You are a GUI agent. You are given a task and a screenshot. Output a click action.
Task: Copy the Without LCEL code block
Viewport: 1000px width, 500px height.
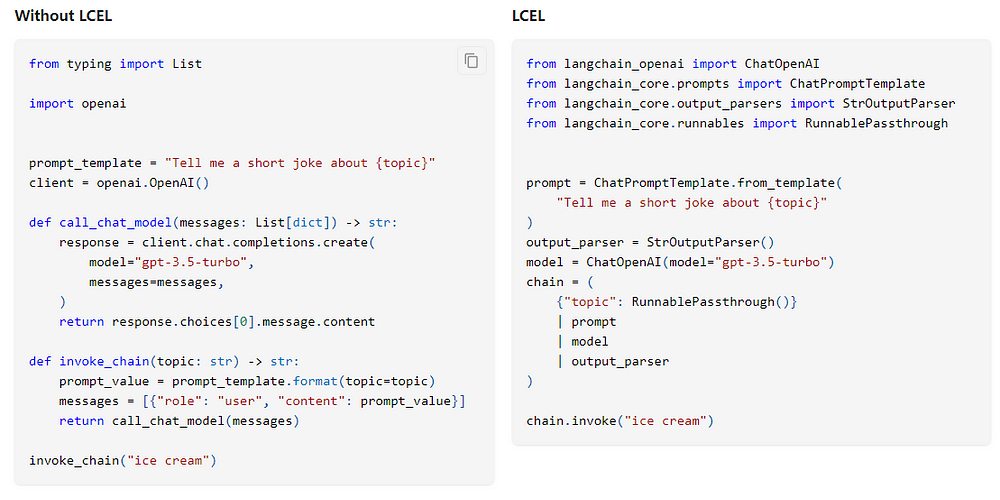click(471, 61)
